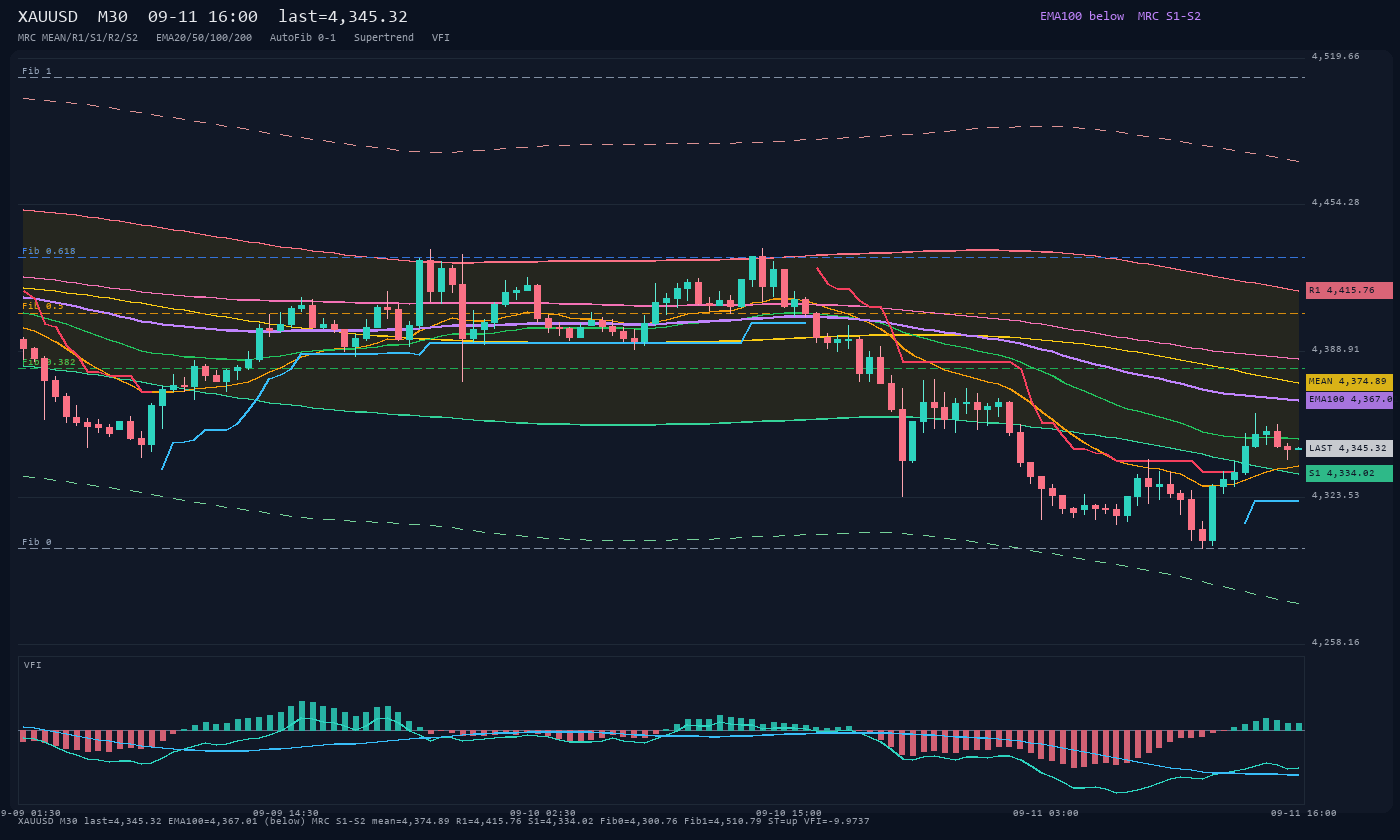Click the EMA100 price tag on axis

point(1349,400)
